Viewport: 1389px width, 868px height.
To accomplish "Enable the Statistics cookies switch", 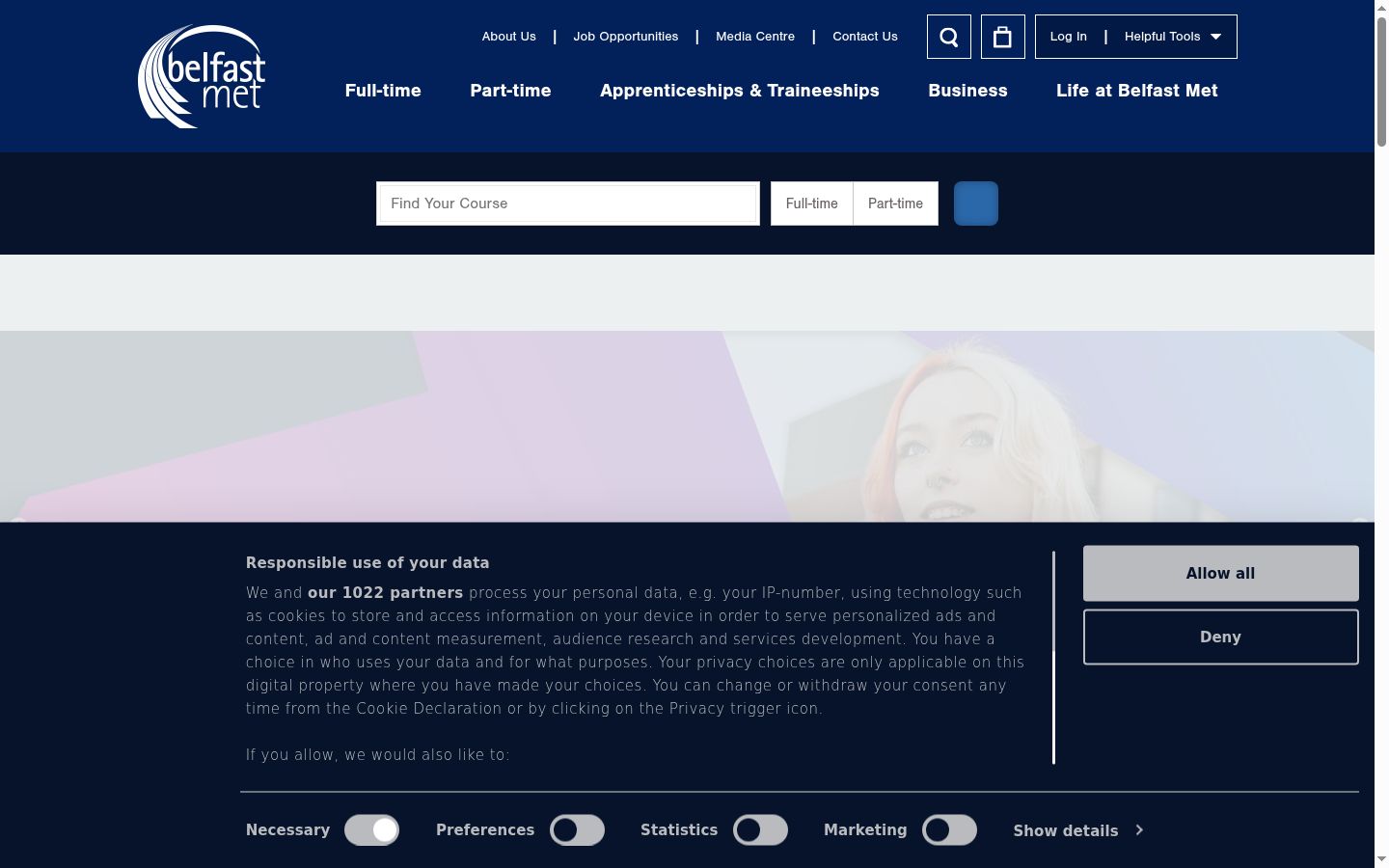I will click(x=760, y=830).
